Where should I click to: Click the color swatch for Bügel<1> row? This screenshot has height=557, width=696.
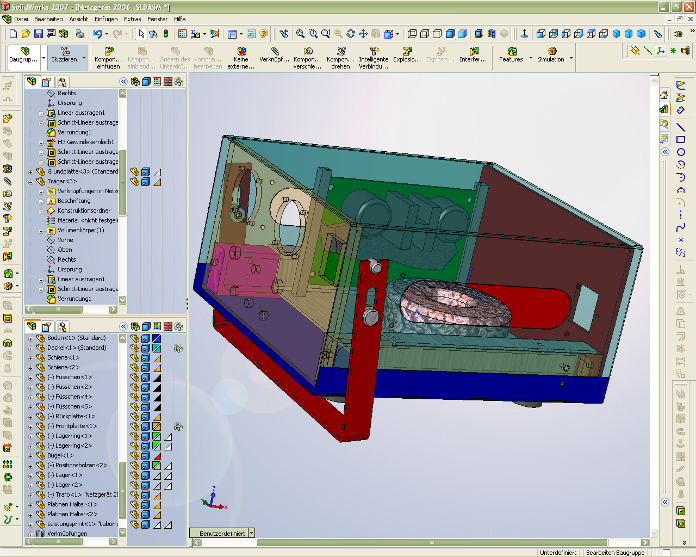(157, 456)
